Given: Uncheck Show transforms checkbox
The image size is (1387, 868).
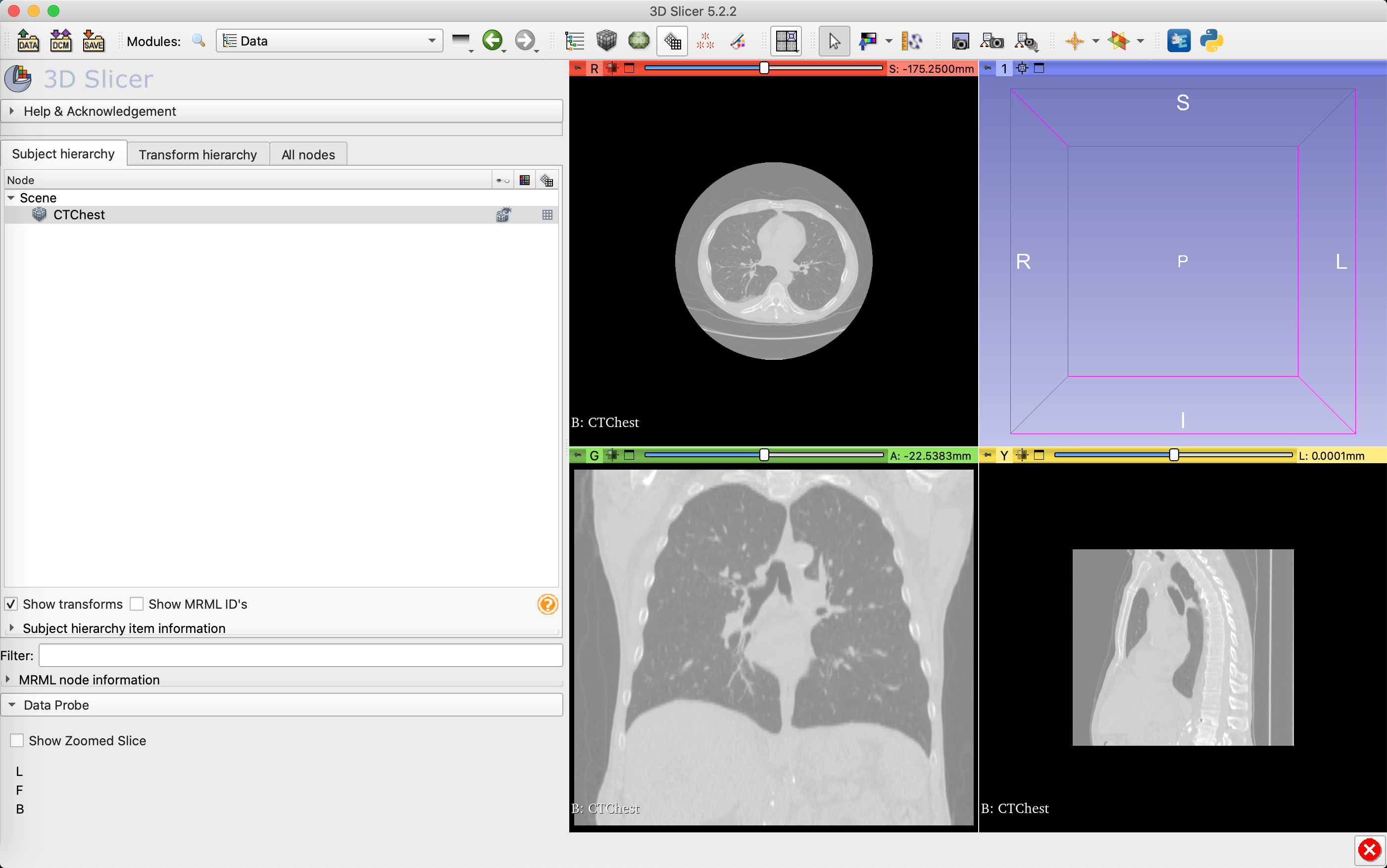Looking at the screenshot, I should (11, 604).
